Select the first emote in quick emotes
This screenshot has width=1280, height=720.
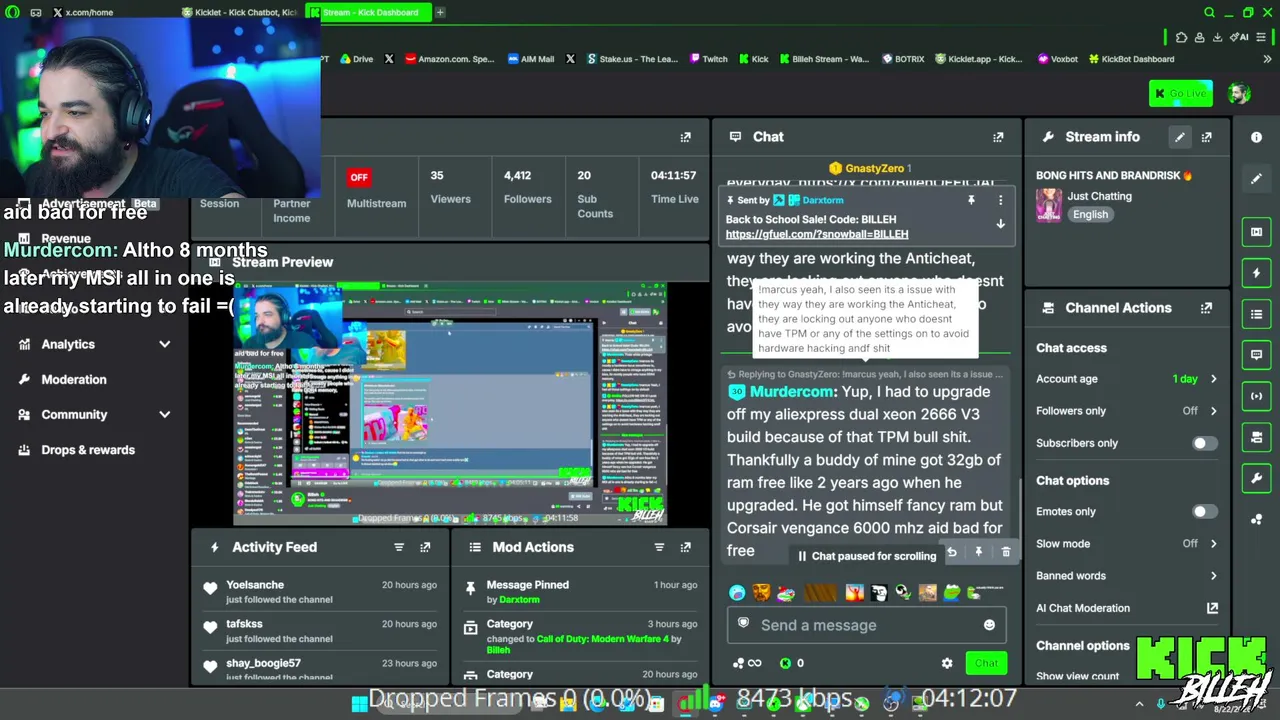(737, 593)
